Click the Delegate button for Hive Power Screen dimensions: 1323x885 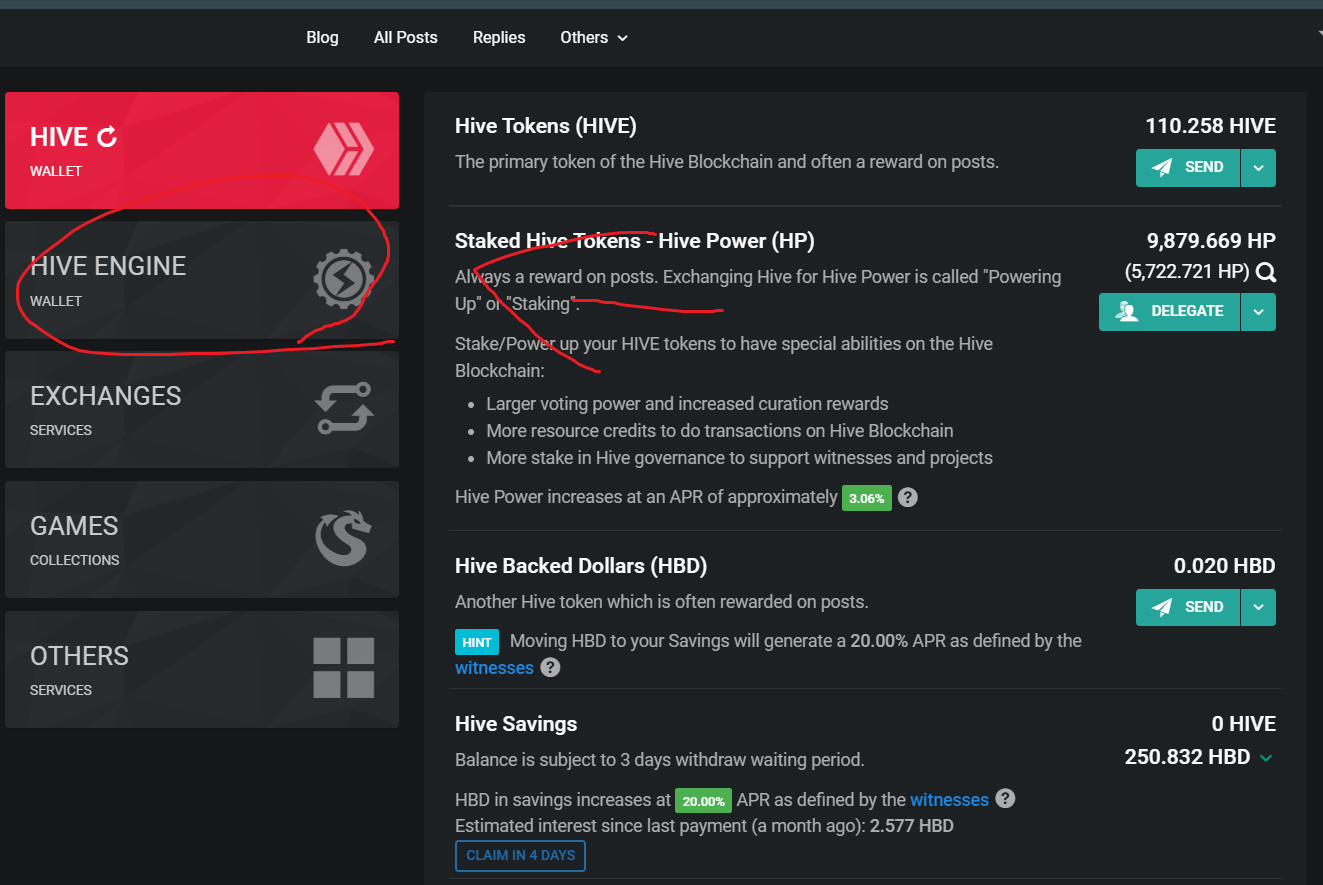click(1169, 312)
